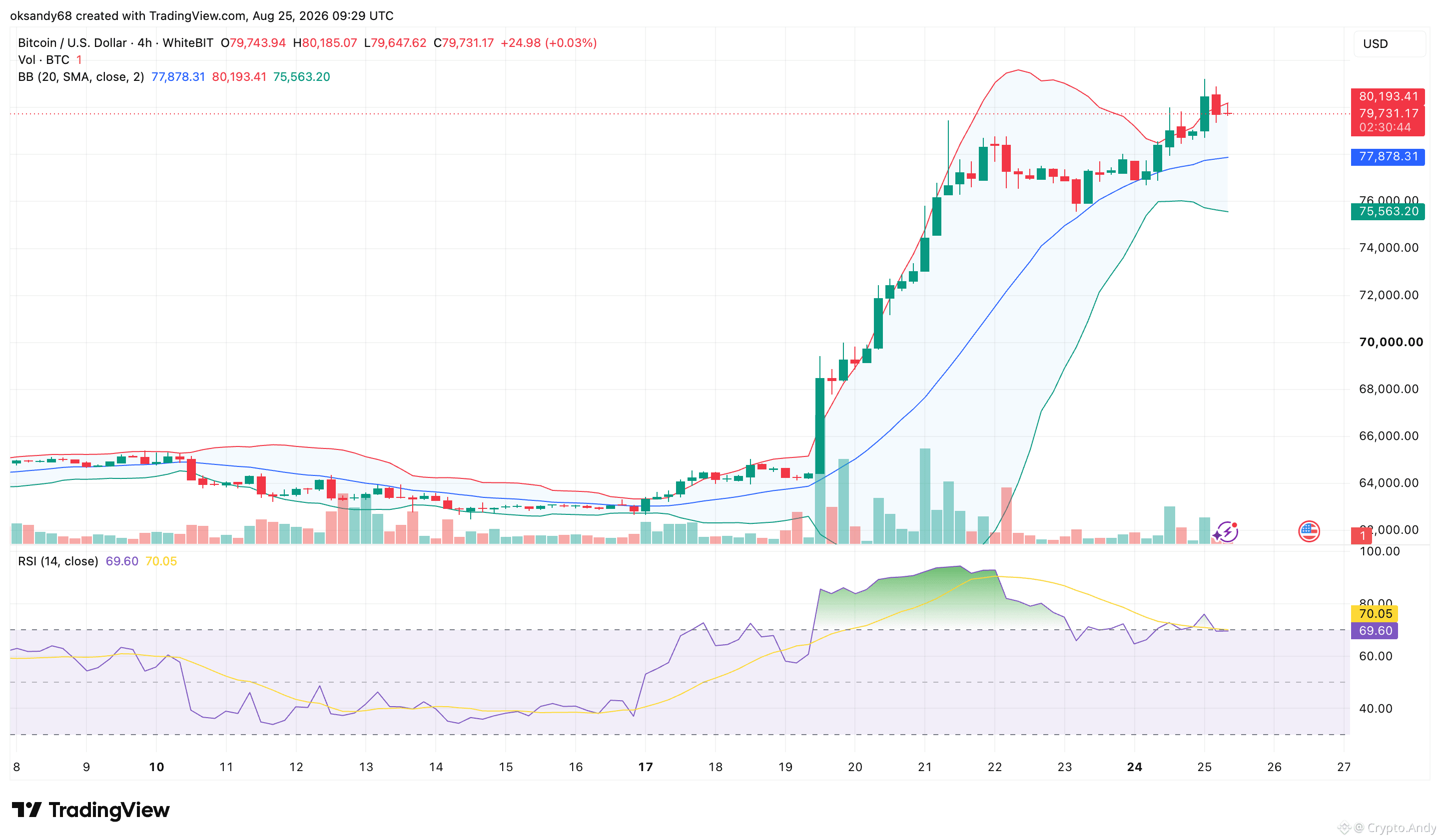Select the BB (20, SMA, close, 2) indicator legend
This screenshot has height=840, width=1440.
click(x=81, y=77)
